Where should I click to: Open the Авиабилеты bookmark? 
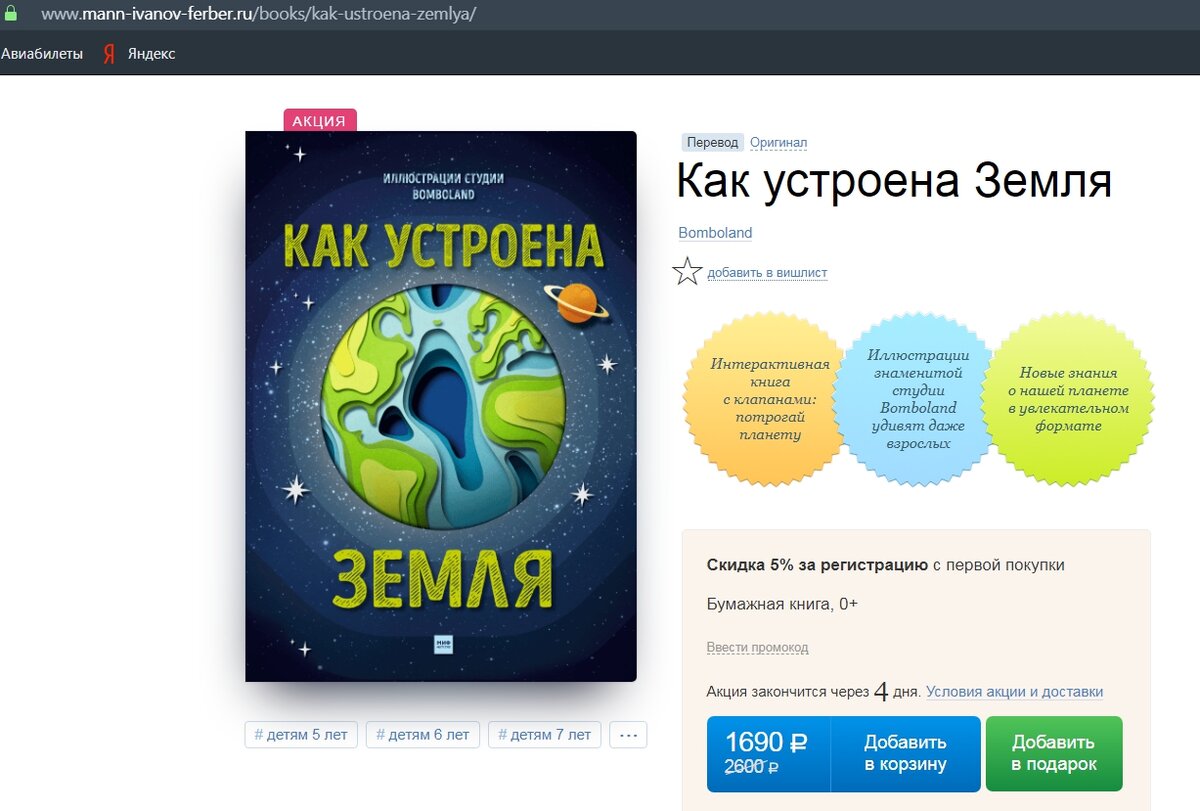[x=42, y=54]
